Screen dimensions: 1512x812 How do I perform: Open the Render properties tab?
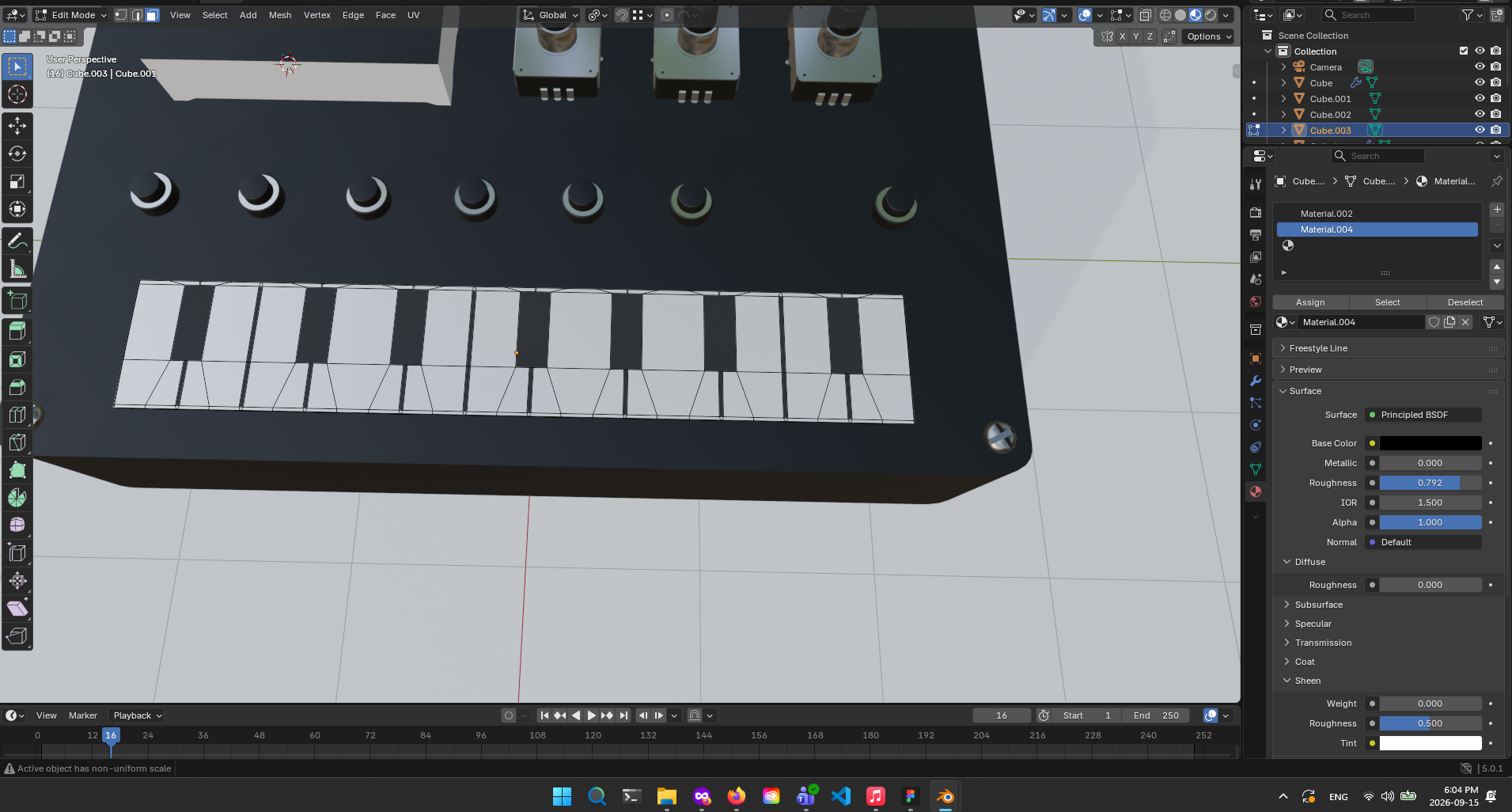(1256, 213)
